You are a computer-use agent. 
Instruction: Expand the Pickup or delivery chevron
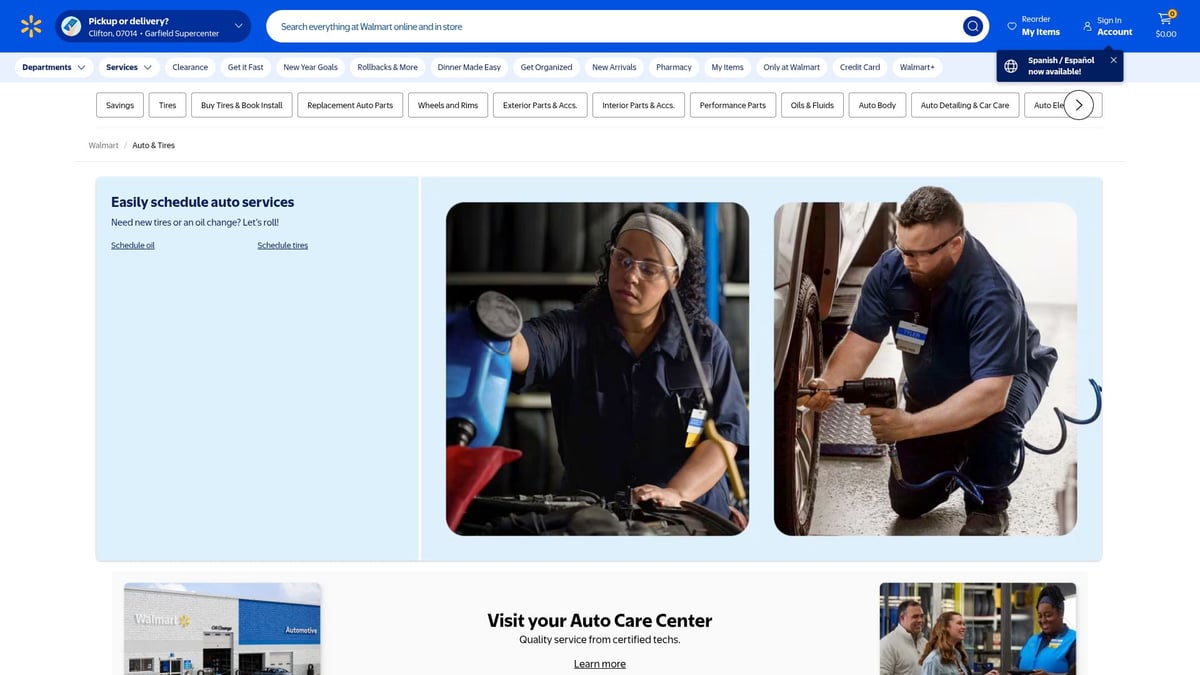[x=238, y=25]
